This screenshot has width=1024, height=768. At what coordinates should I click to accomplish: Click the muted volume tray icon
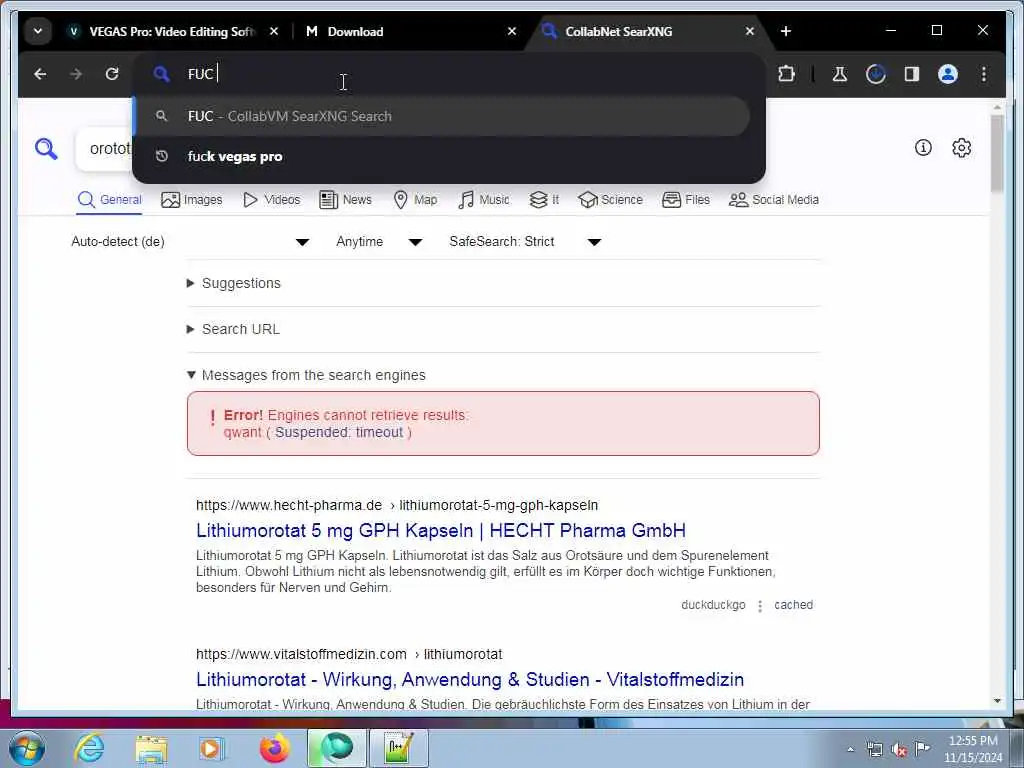click(899, 750)
